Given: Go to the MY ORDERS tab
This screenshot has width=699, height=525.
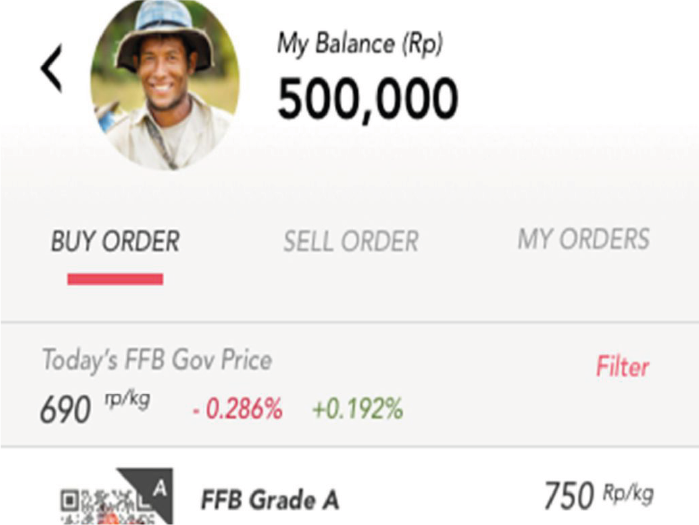Looking at the screenshot, I should click(x=583, y=239).
